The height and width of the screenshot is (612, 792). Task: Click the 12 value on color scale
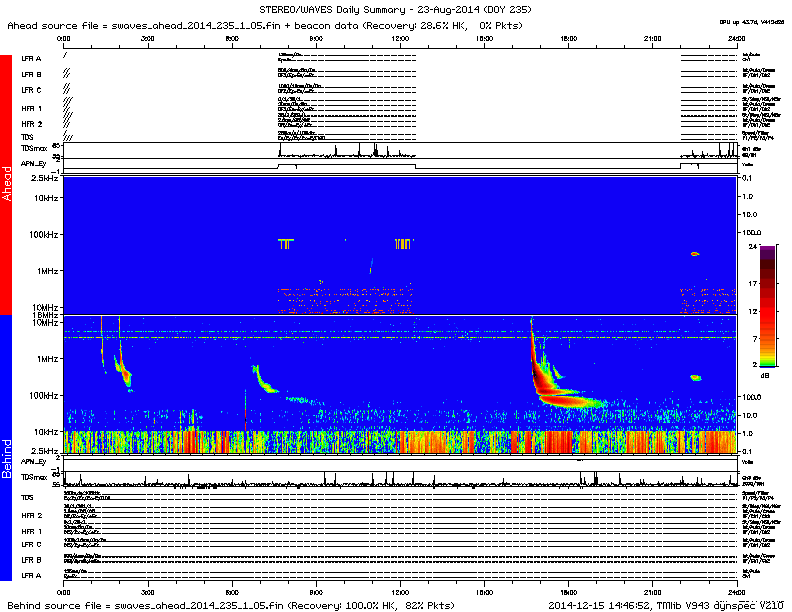(753, 311)
